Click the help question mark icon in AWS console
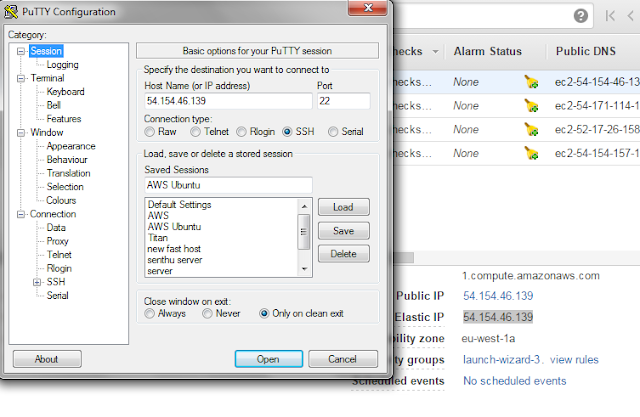640x417 pixels. pyautogui.click(x=580, y=16)
